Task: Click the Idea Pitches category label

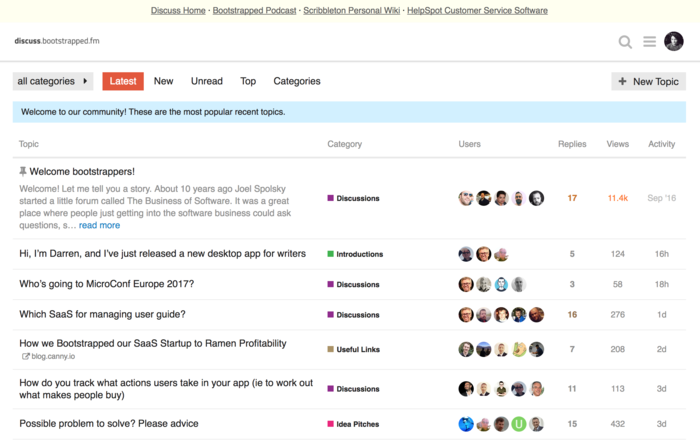Action: [357, 424]
